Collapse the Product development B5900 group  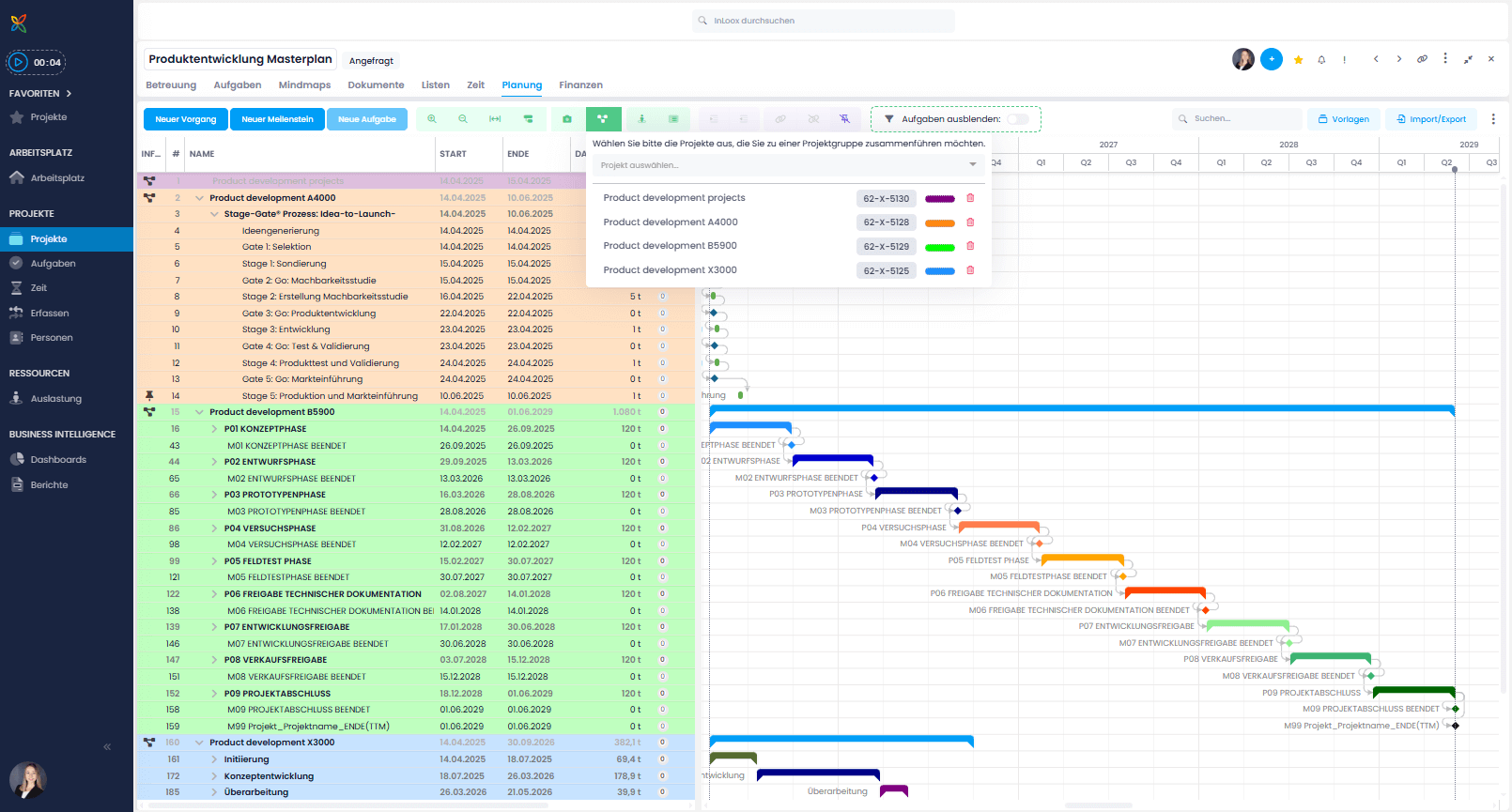coord(199,412)
